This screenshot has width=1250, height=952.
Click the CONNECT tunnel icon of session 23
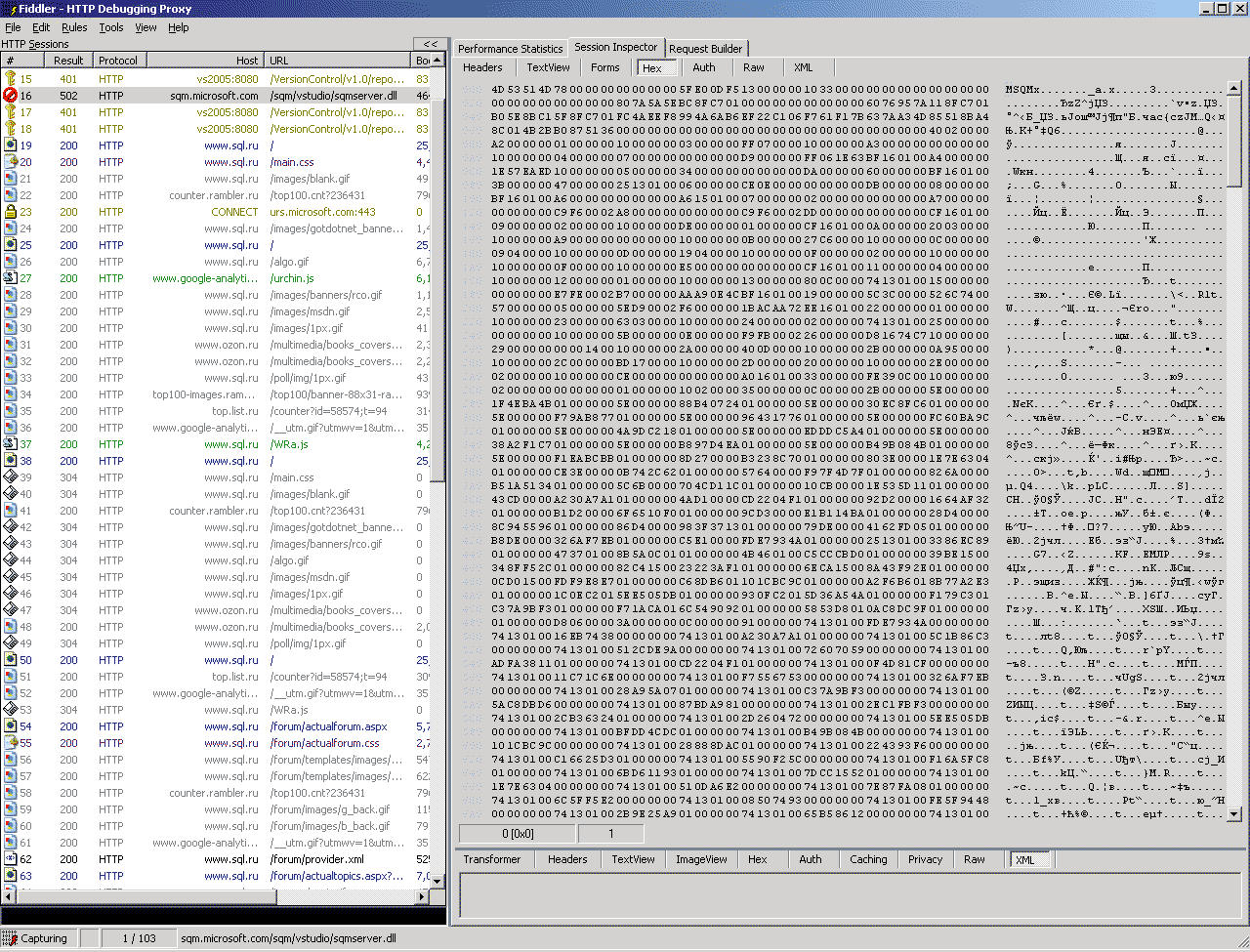pyautogui.click(x=11, y=212)
